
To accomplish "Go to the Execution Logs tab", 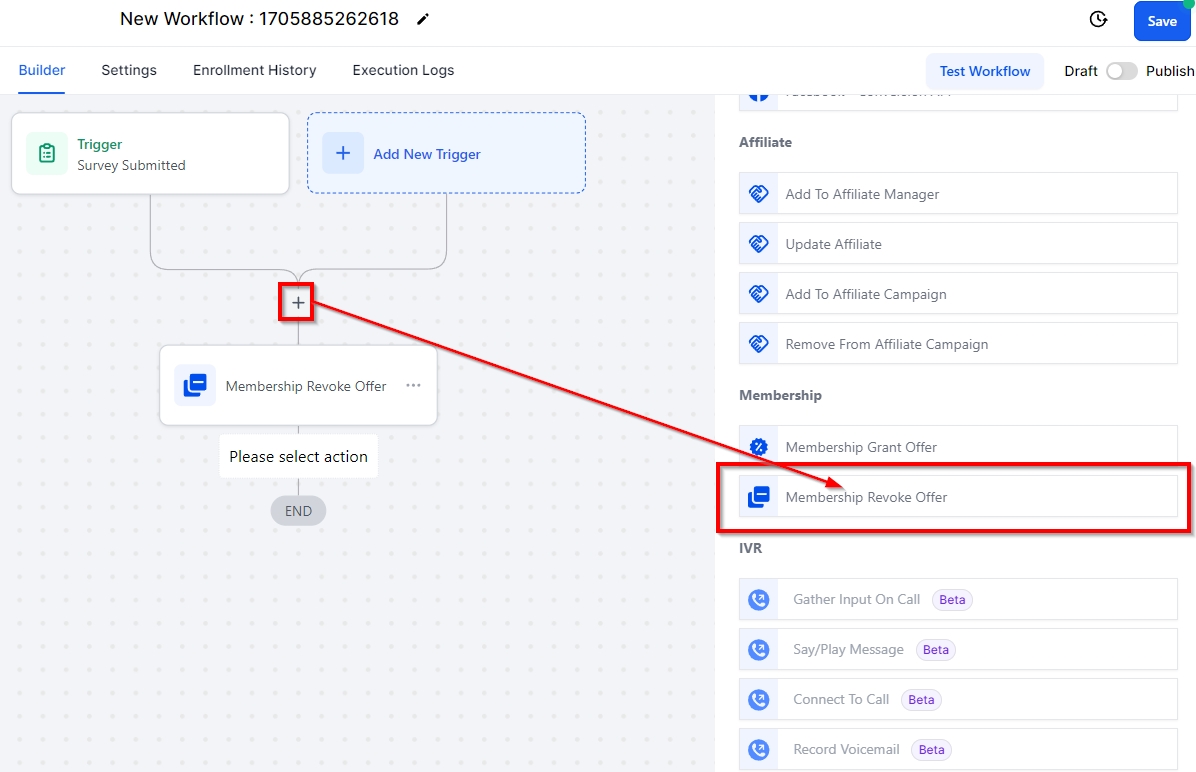I will [x=403, y=70].
